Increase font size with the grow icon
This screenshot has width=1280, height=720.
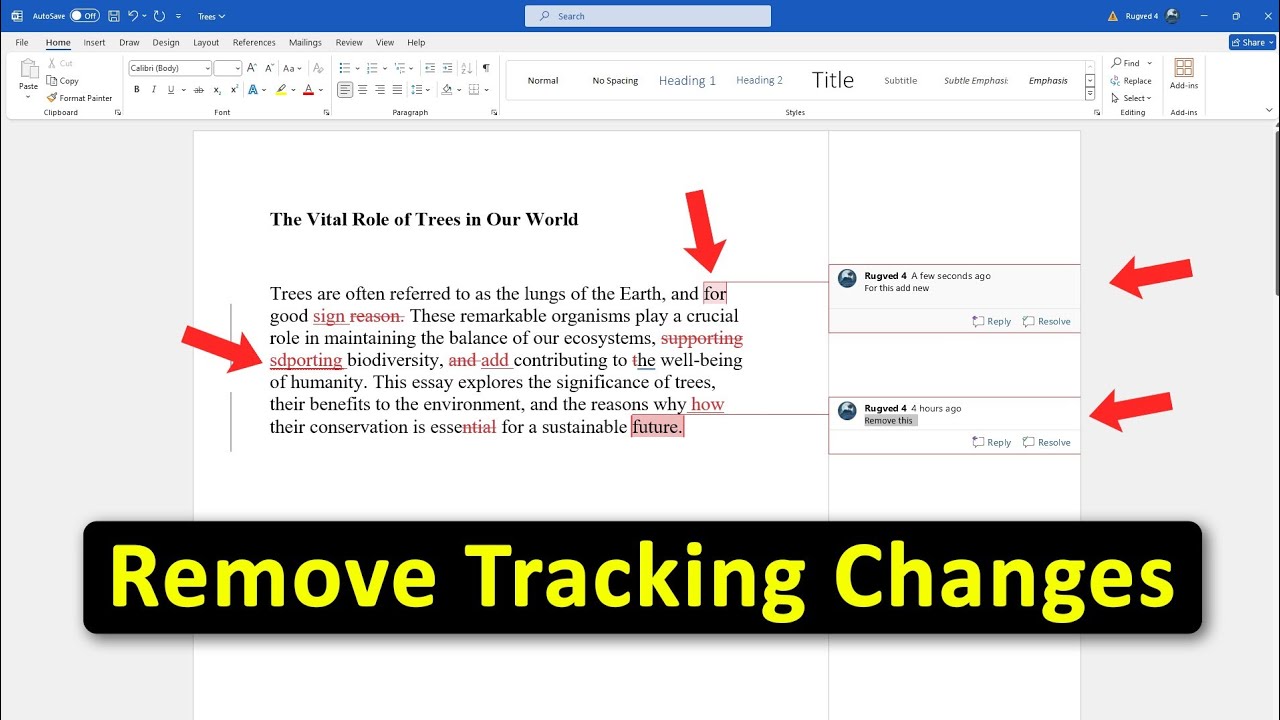tap(254, 68)
